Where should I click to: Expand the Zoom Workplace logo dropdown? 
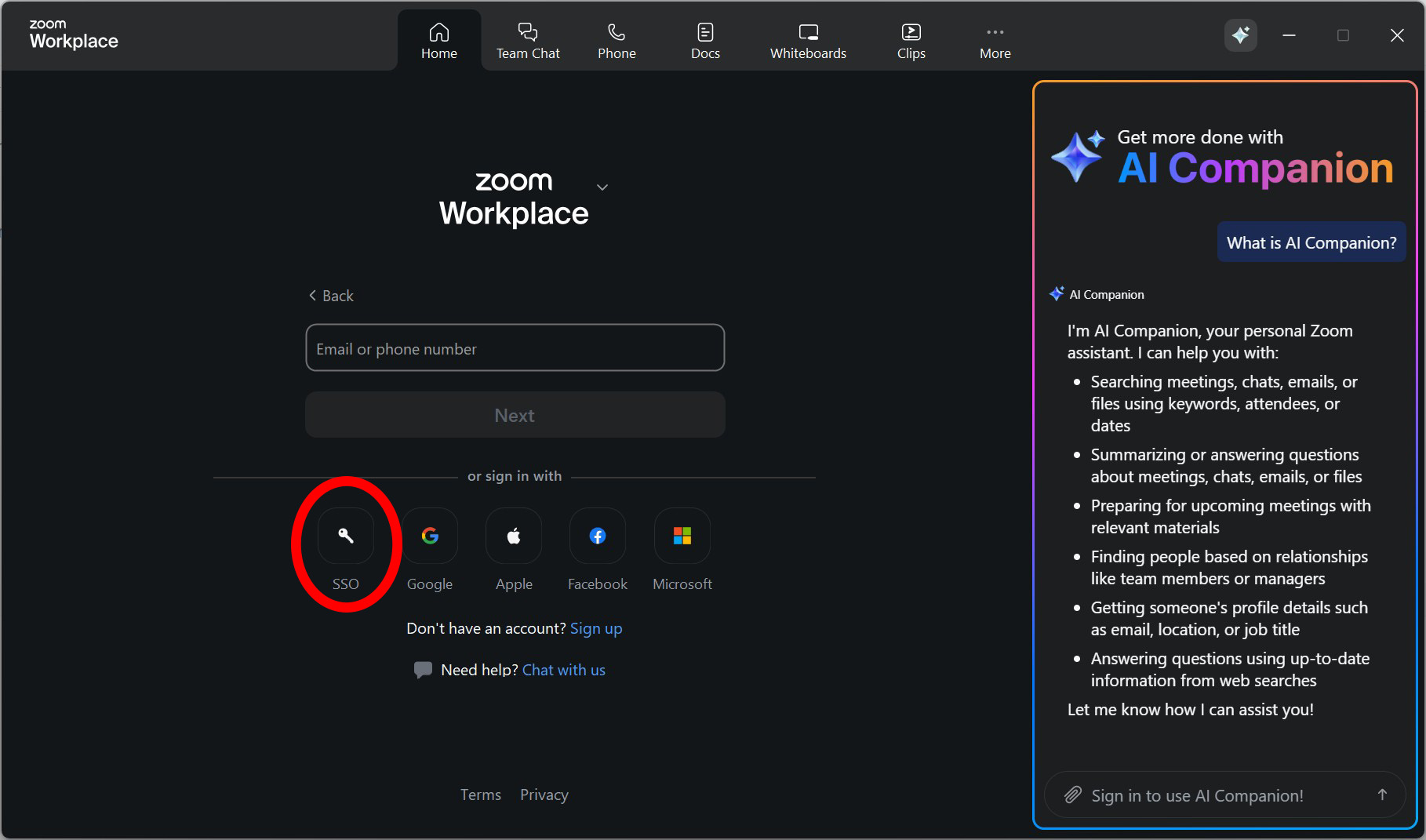602,187
